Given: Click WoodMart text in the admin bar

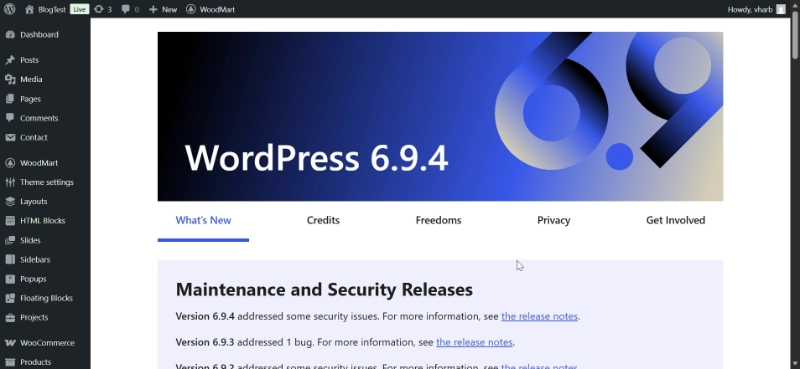Looking at the screenshot, I should [217, 9].
